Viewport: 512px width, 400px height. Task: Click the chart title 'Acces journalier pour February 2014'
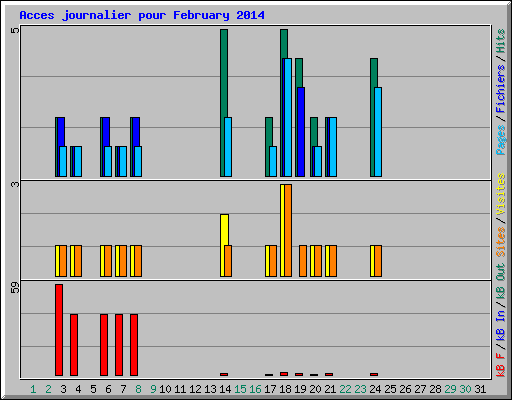(142, 15)
